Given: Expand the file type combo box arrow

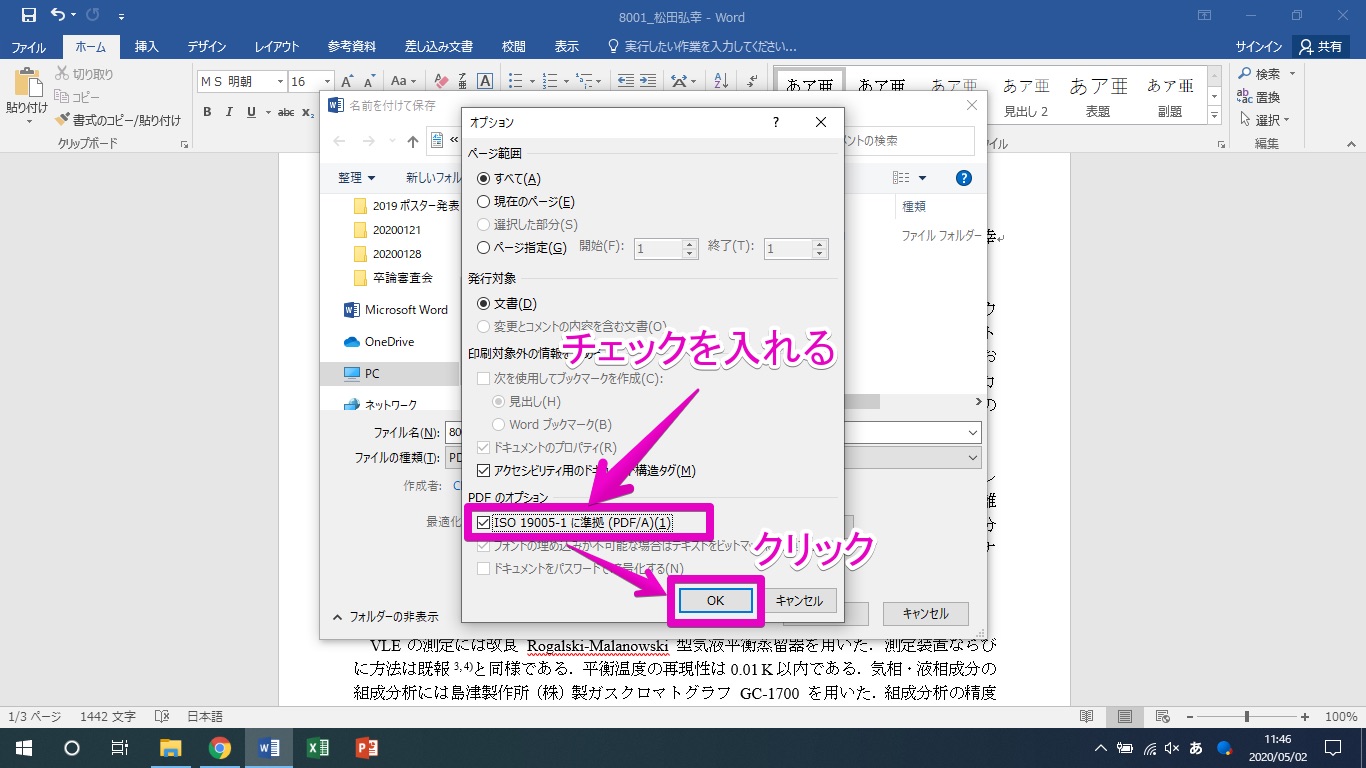Looking at the screenshot, I should click(973, 457).
